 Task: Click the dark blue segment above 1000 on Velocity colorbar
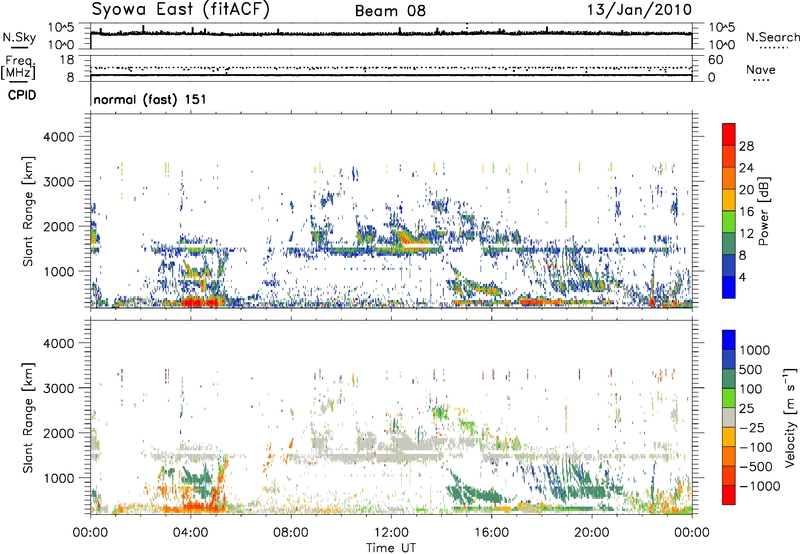pyautogui.click(x=729, y=340)
